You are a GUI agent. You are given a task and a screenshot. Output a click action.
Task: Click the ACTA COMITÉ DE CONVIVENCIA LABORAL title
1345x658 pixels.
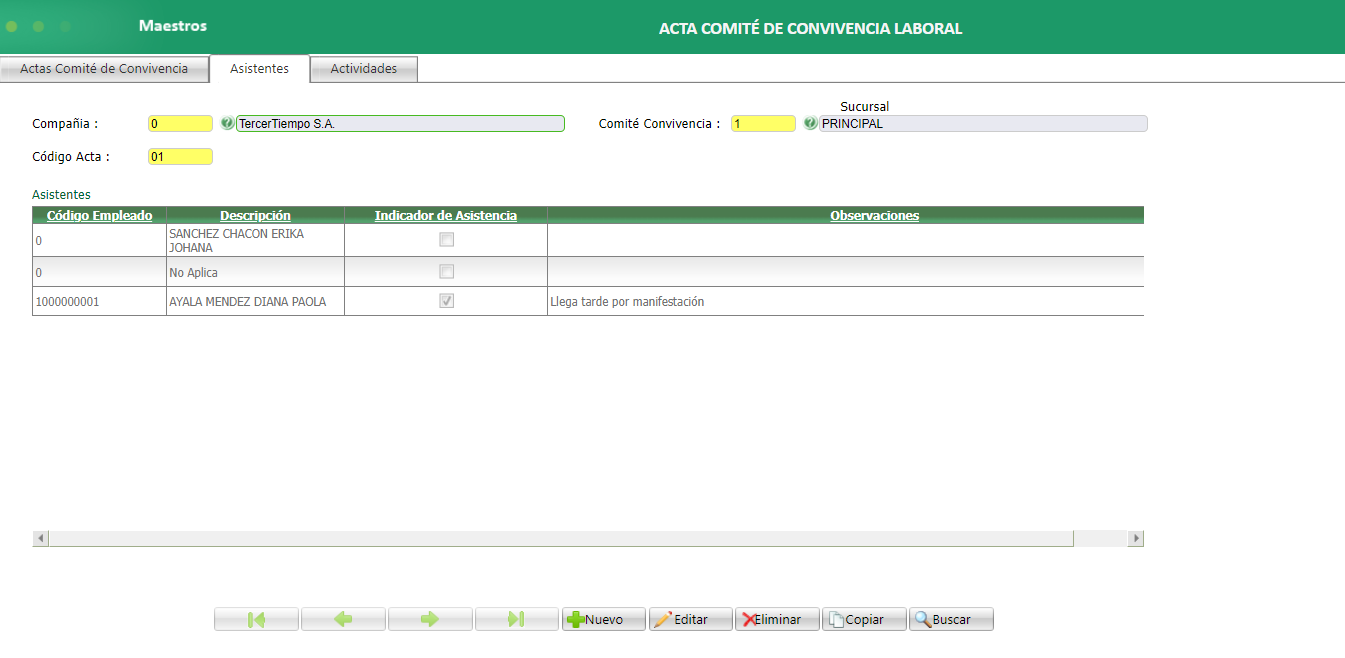810,28
